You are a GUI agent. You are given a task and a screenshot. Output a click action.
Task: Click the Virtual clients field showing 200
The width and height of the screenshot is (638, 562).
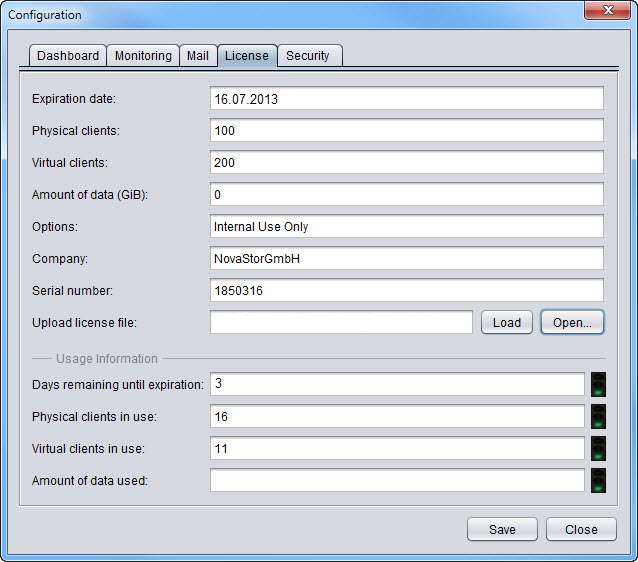[406, 162]
